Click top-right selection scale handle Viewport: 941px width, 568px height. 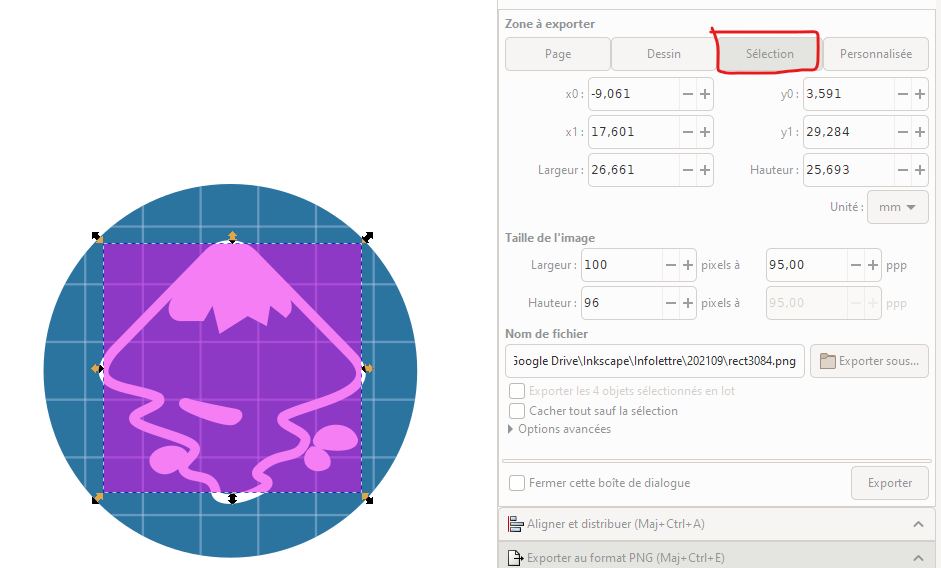(x=367, y=237)
